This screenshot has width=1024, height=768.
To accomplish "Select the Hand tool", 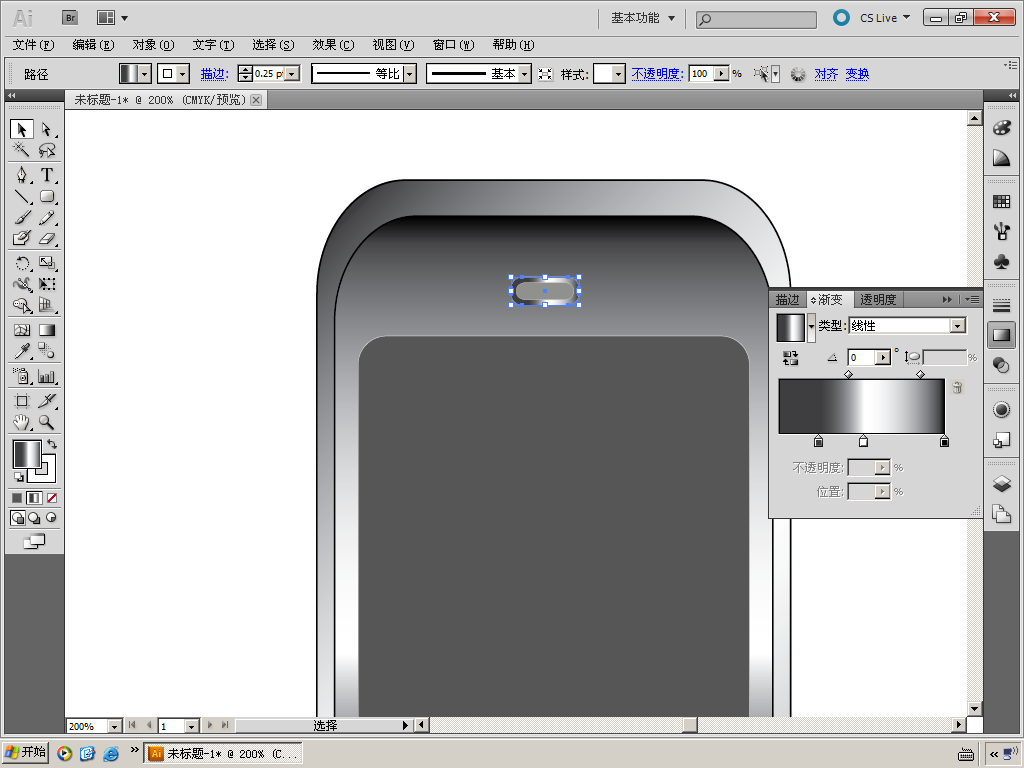I will tap(22, 422).
